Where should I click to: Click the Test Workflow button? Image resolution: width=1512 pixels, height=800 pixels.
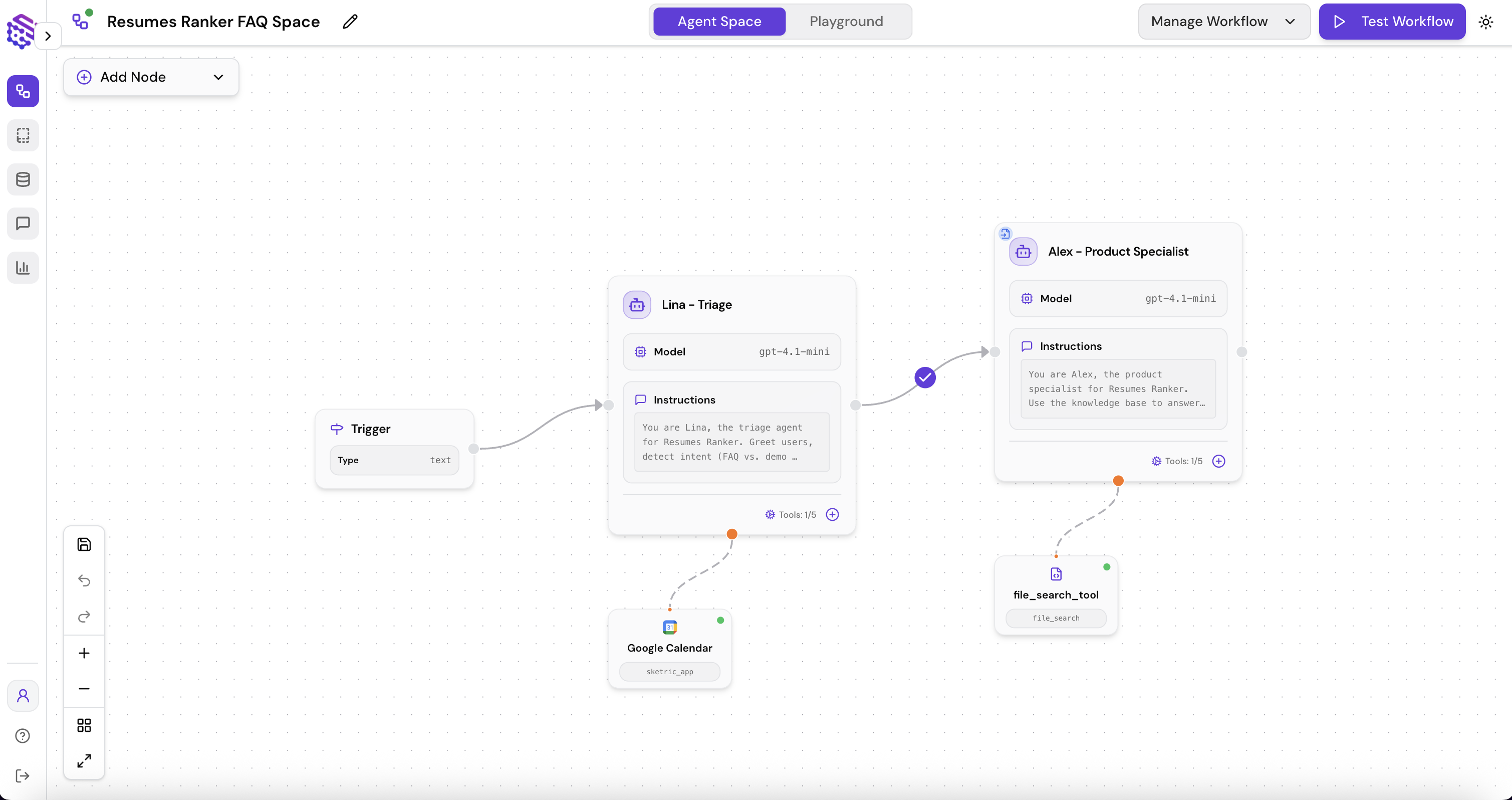point(1392,22)
